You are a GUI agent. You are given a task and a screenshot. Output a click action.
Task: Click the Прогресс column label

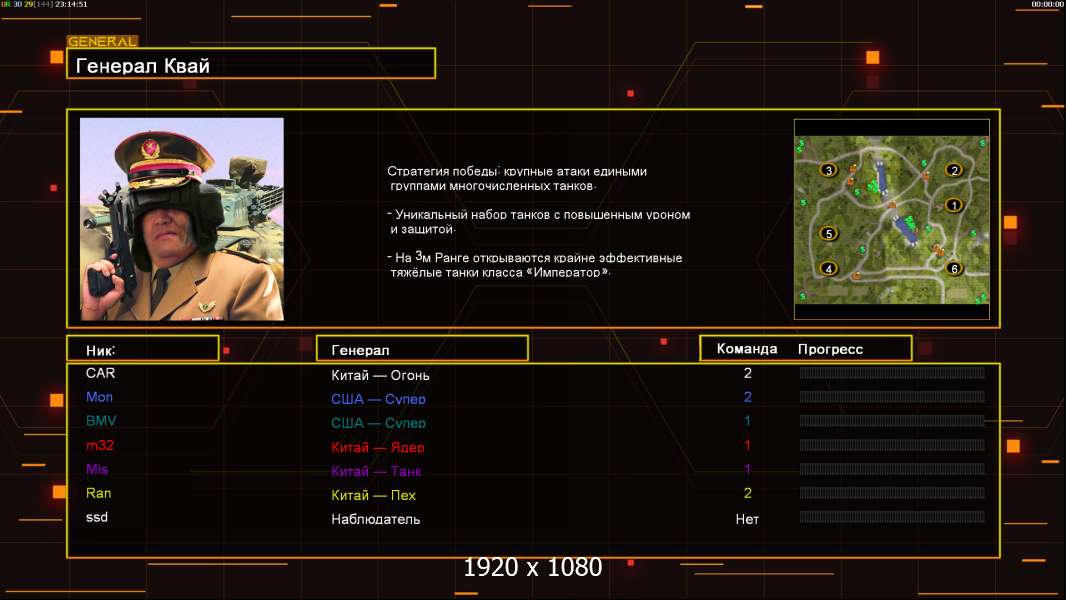(x=830, y=349)
